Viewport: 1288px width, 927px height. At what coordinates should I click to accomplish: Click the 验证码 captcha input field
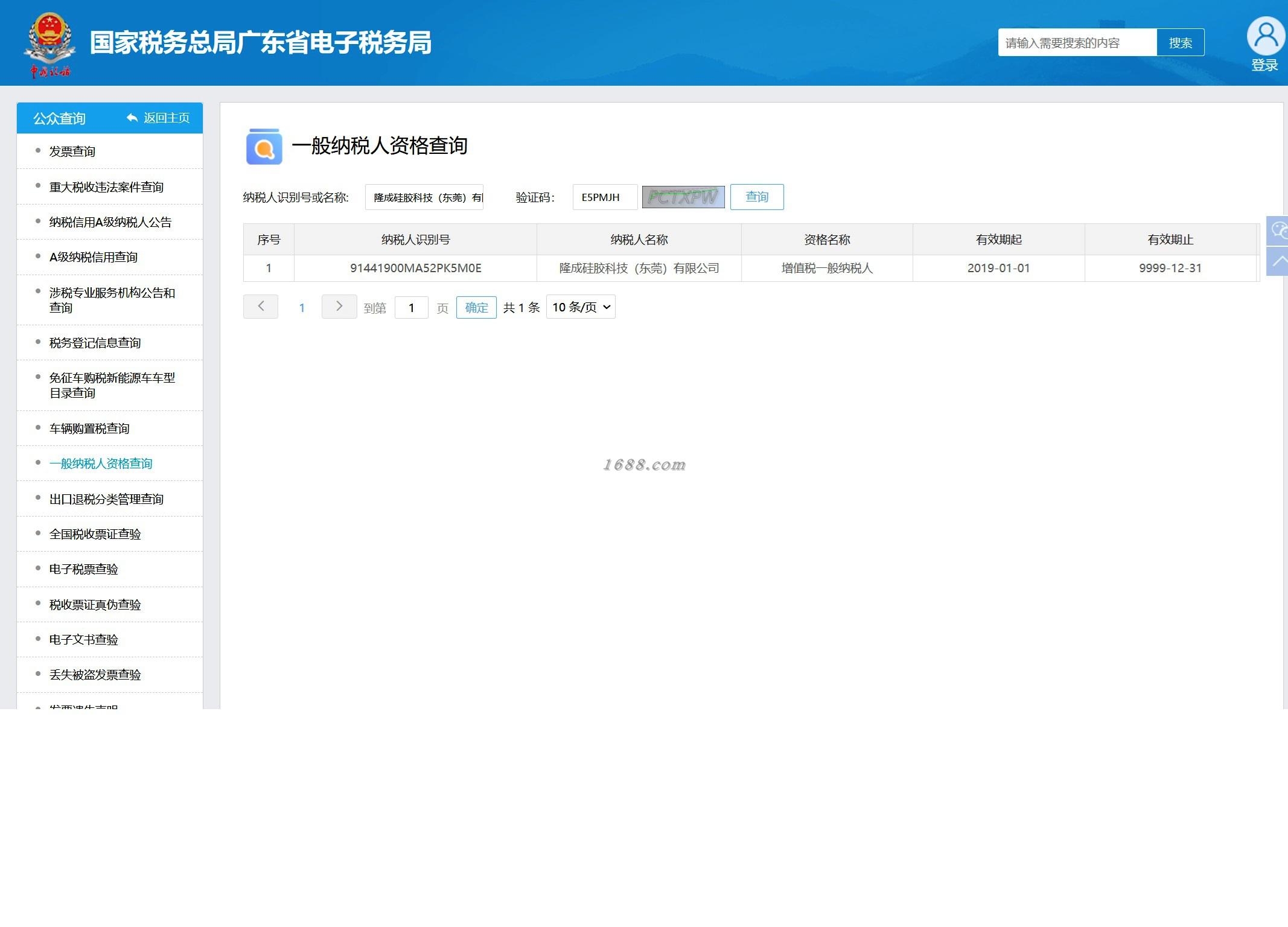point(604,197)
